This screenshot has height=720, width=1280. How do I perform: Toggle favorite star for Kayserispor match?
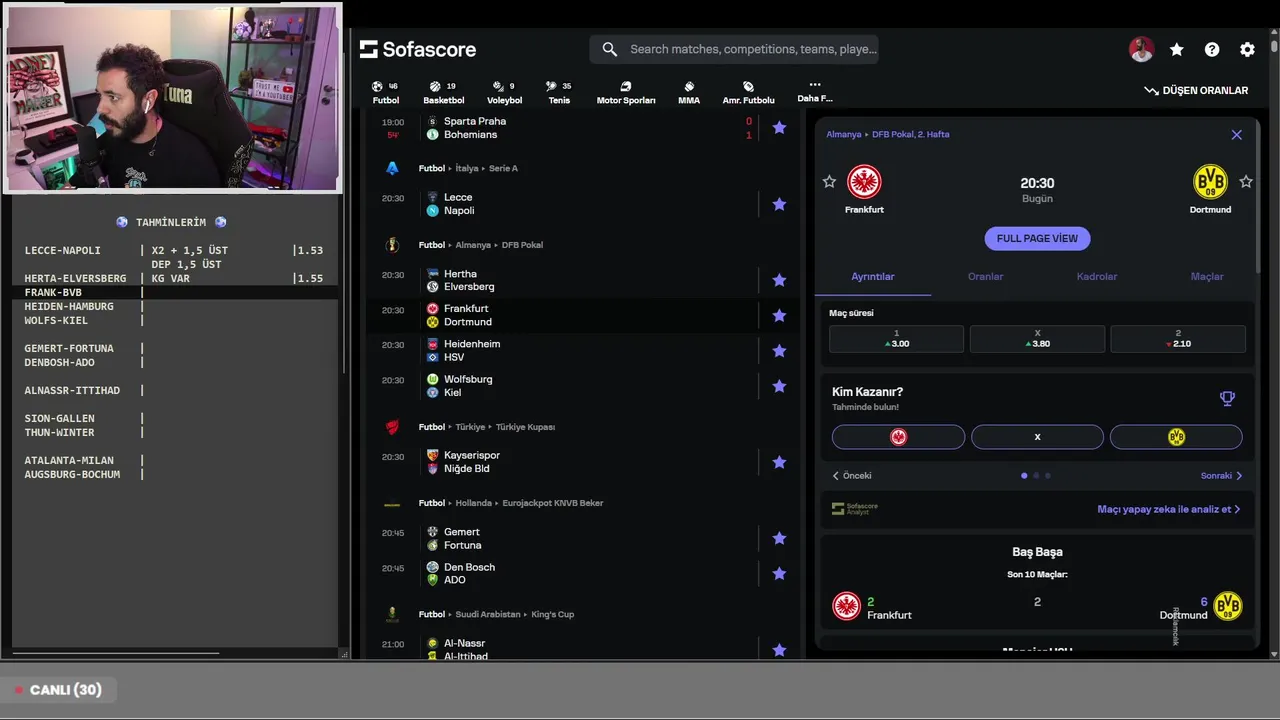point(779,462)
